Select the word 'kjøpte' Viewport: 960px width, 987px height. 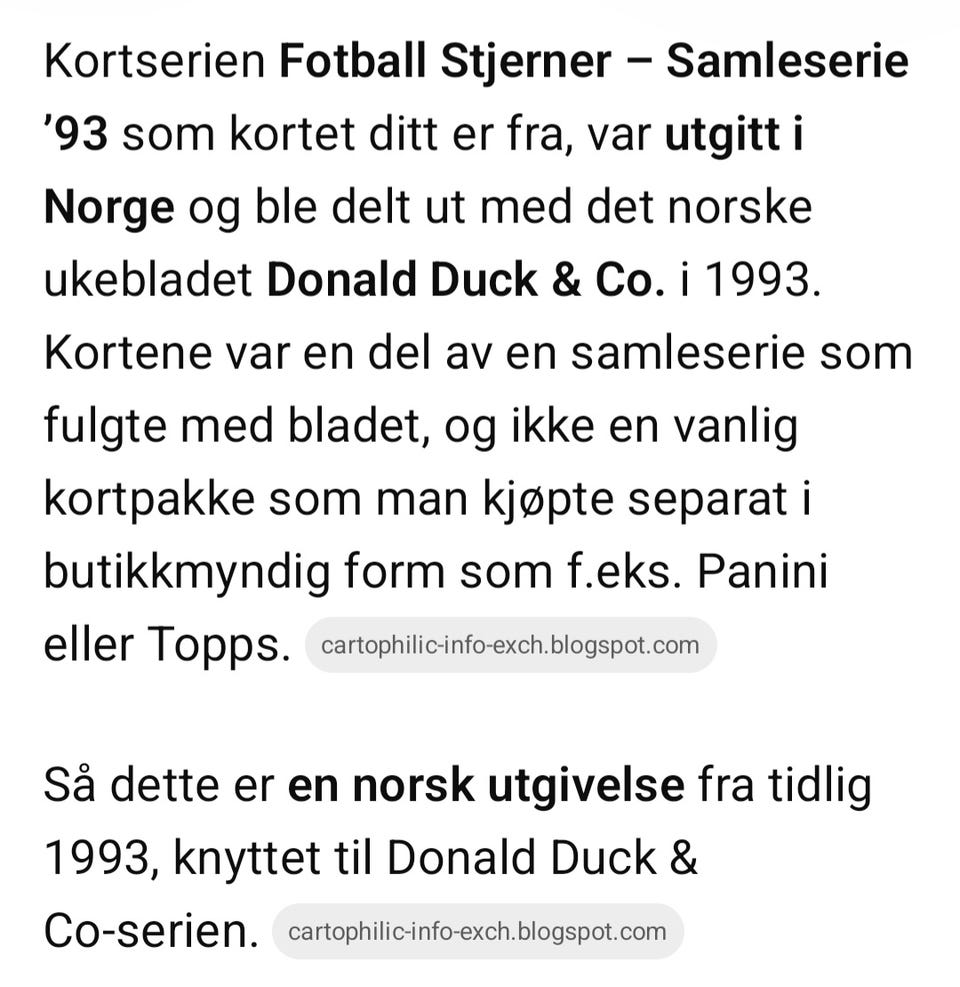point(548,500)
